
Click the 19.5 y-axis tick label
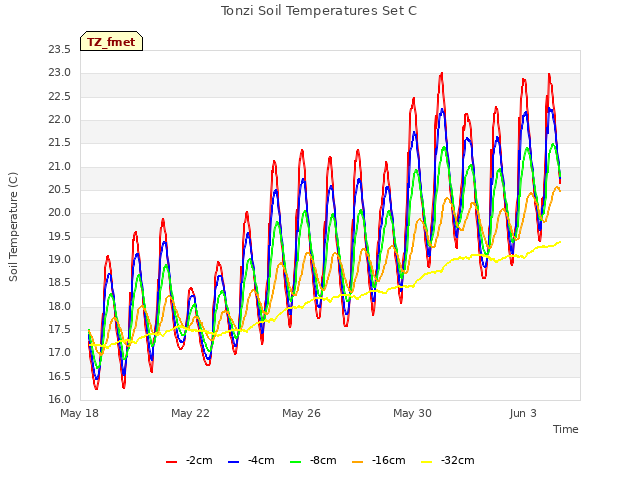(x=60, y=236)
